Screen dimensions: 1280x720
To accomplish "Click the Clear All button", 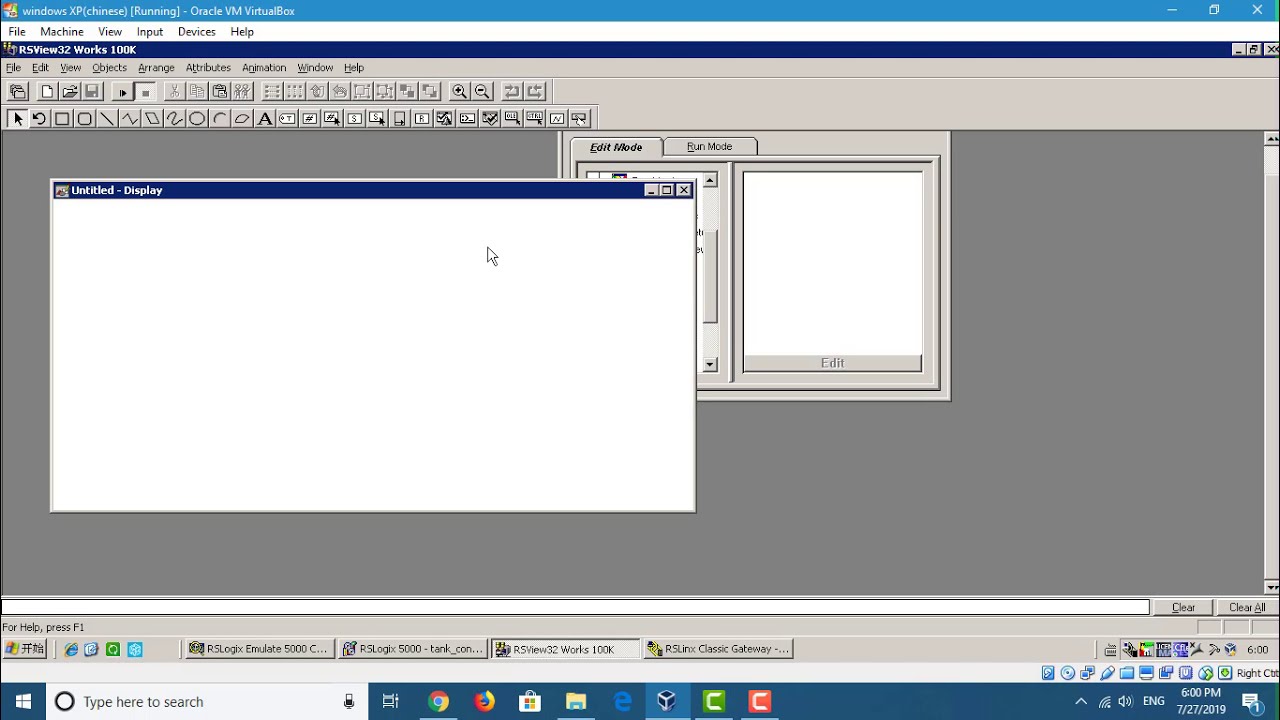I will 1247,607.
